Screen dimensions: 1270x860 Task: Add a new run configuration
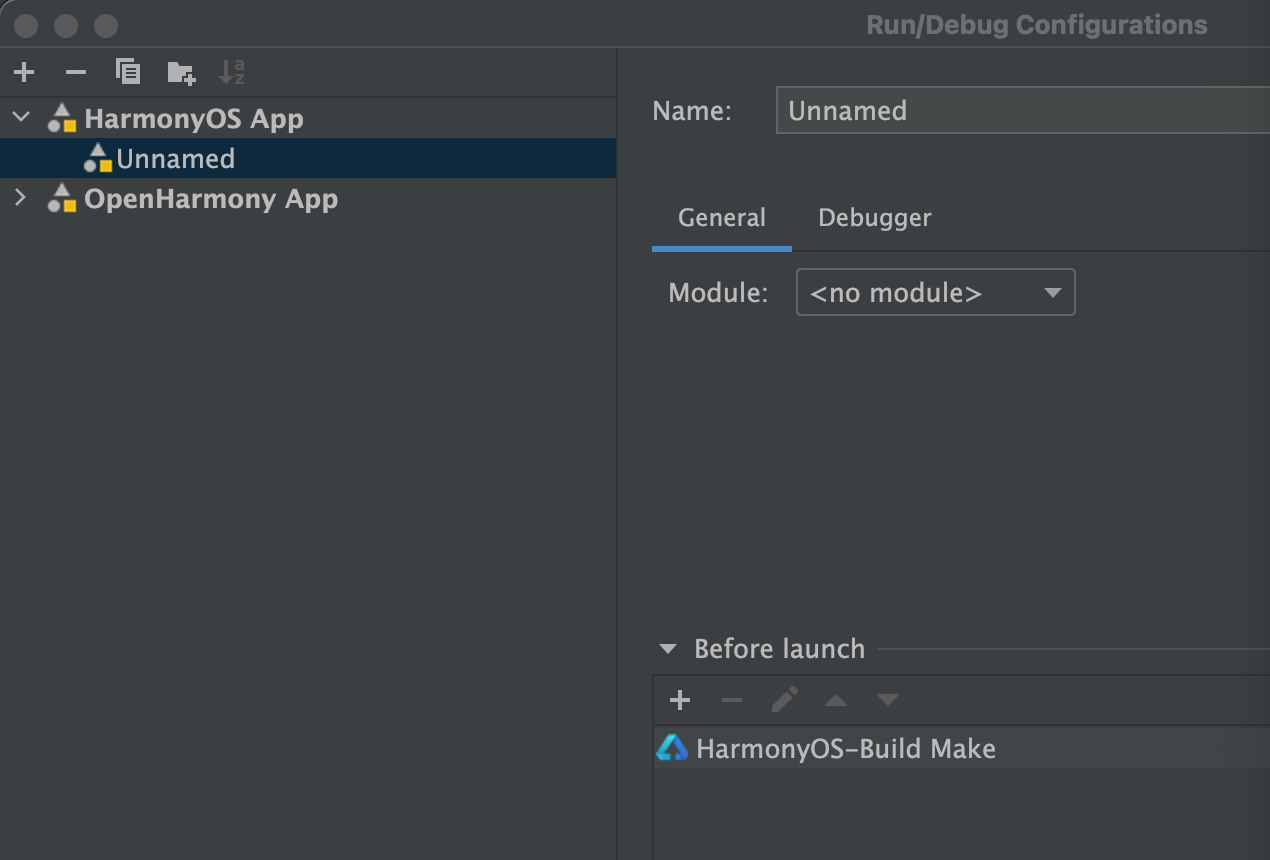click(x=24, y=72)
